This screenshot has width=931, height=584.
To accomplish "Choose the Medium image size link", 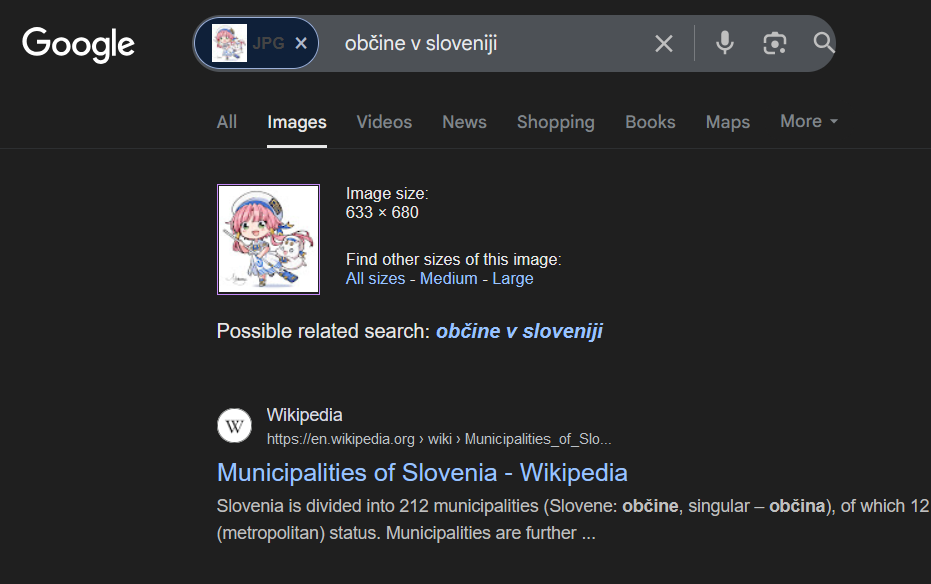I will [448, 279].
